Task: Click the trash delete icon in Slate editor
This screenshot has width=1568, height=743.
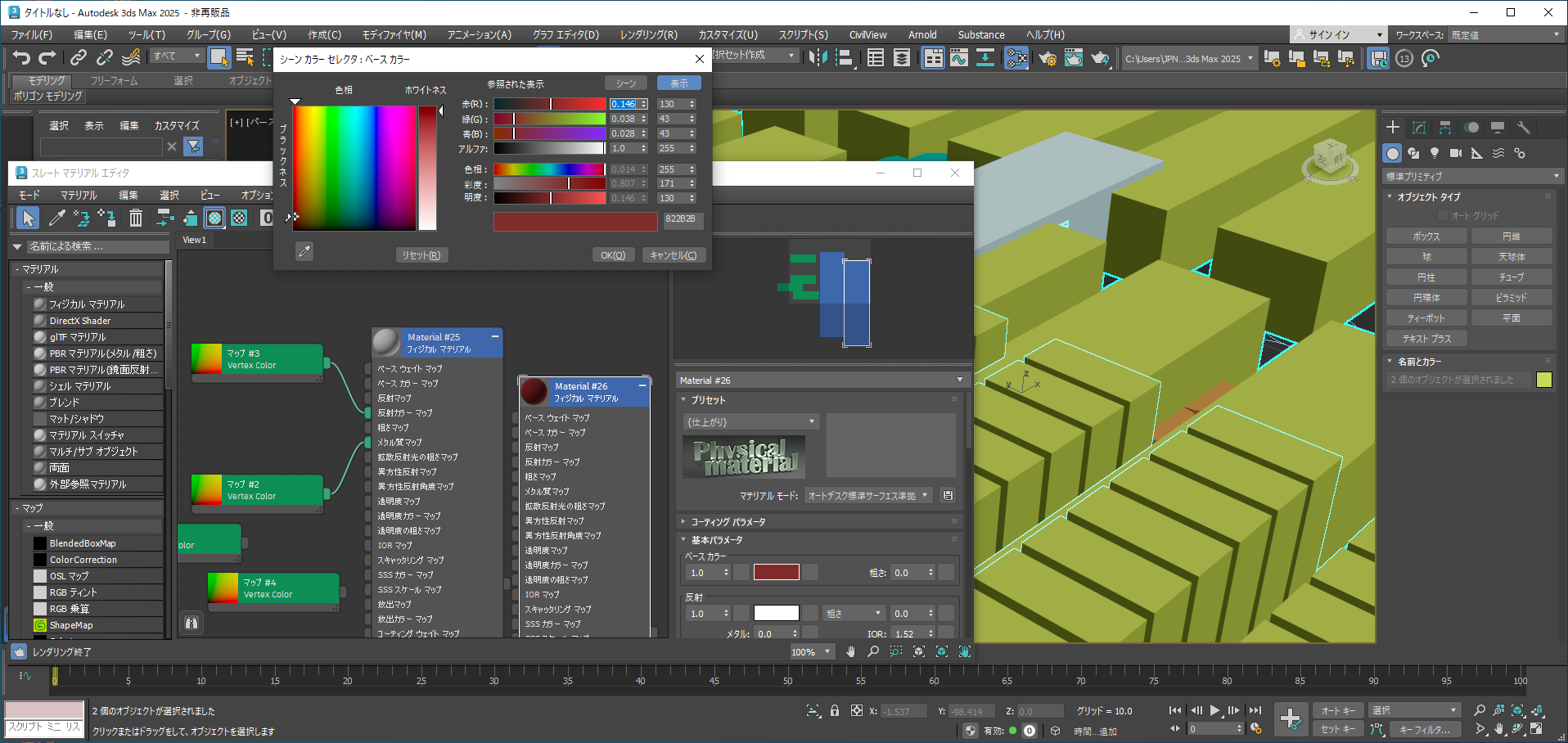Action: click(136, 218)
